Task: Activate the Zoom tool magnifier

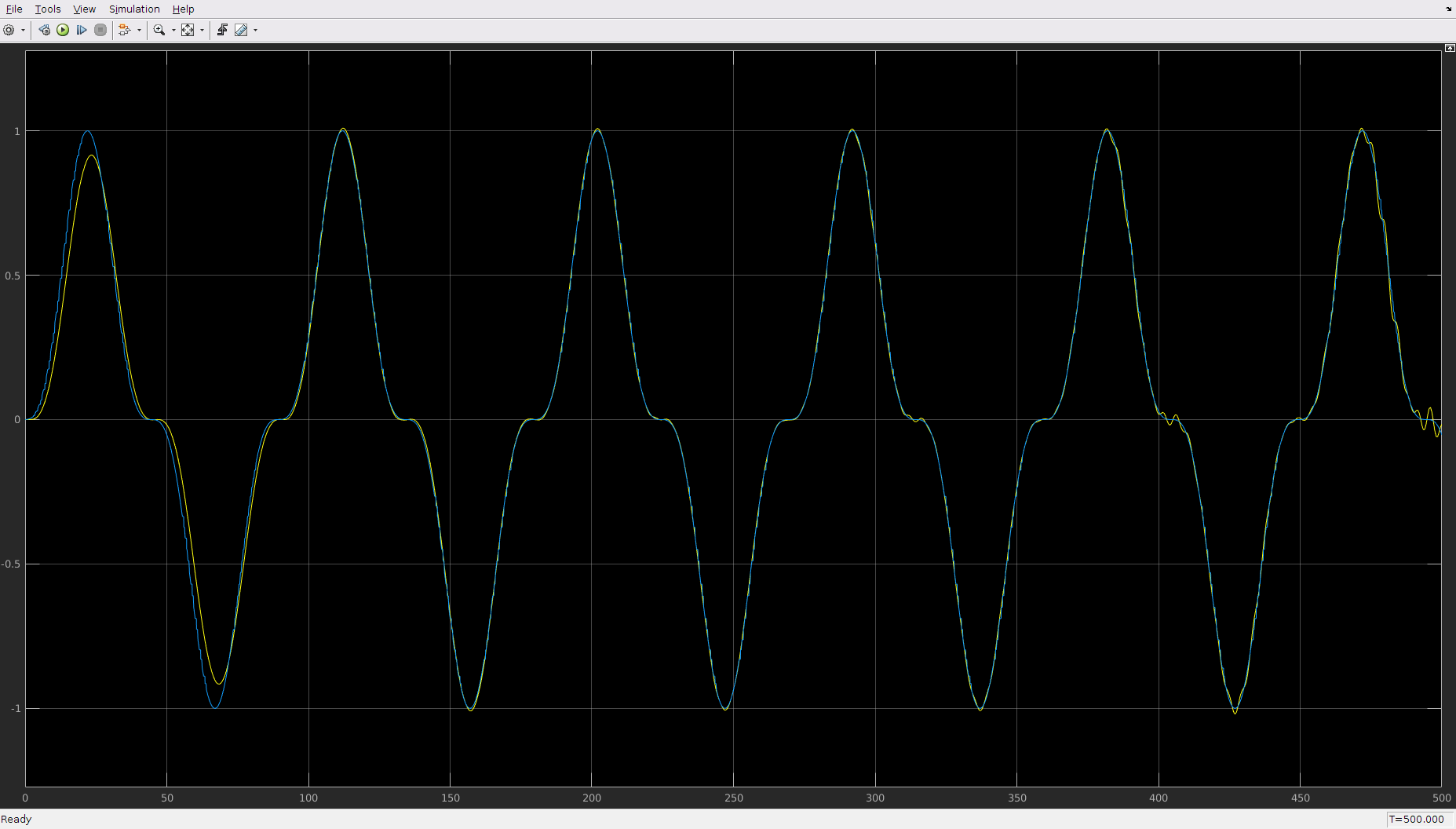Action: pos(159,30)
